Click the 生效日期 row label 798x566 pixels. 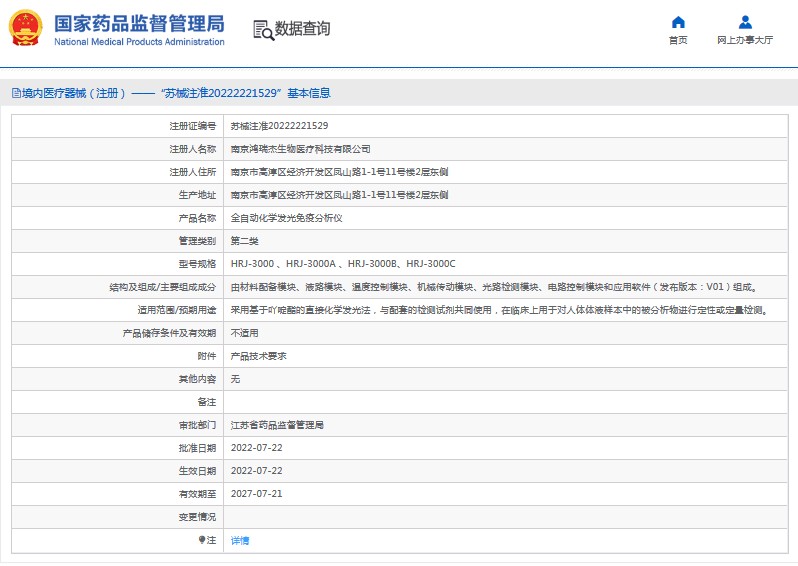(x=197, y=471)
